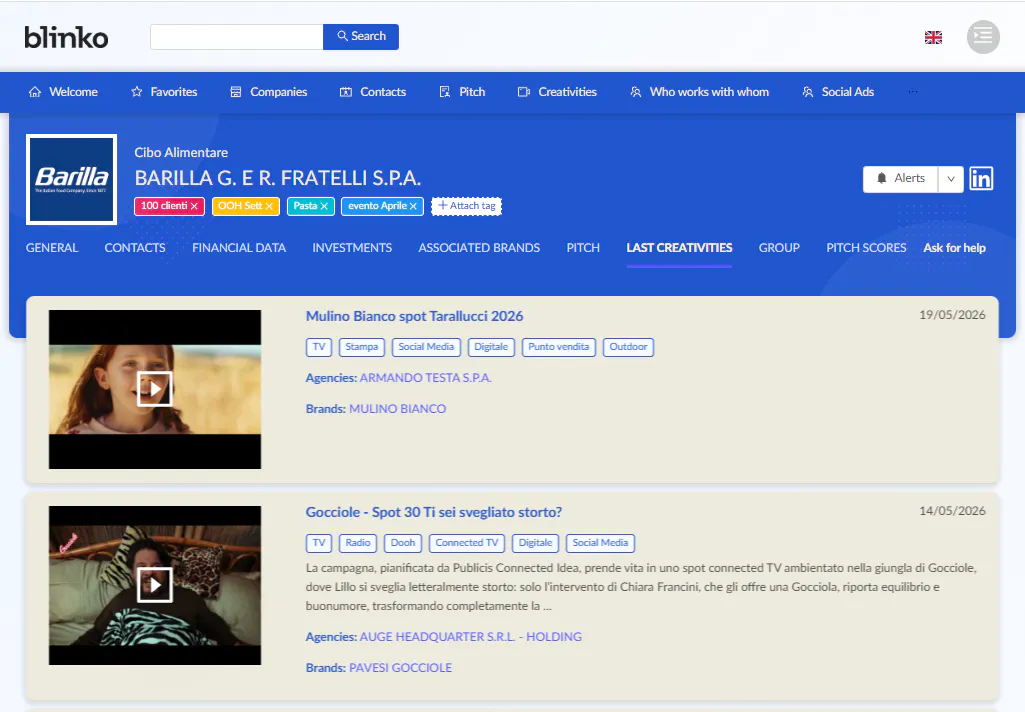The image size is (1025, 712).
Task: Open Mulino Bianco spot Tarallucci 2026 title
Action: tap(414, 316)
